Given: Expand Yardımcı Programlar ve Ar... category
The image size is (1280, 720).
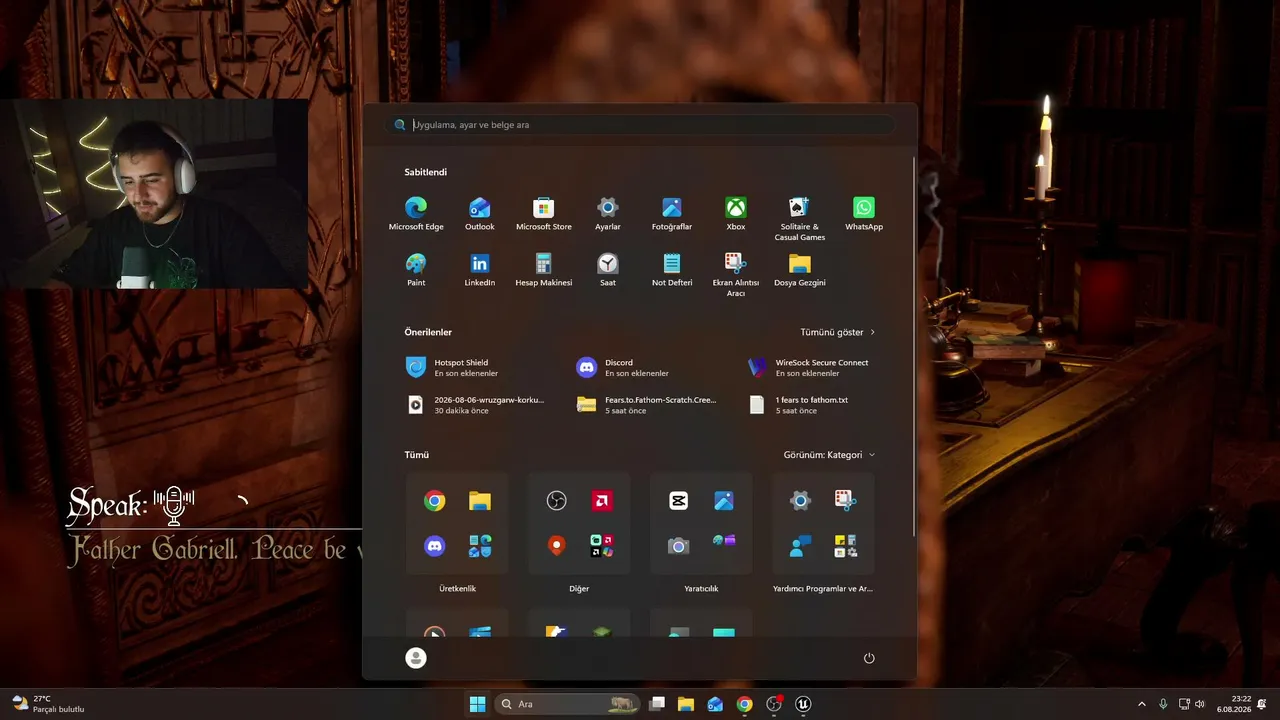Looking at the screenshot, I should click(845, 546).
